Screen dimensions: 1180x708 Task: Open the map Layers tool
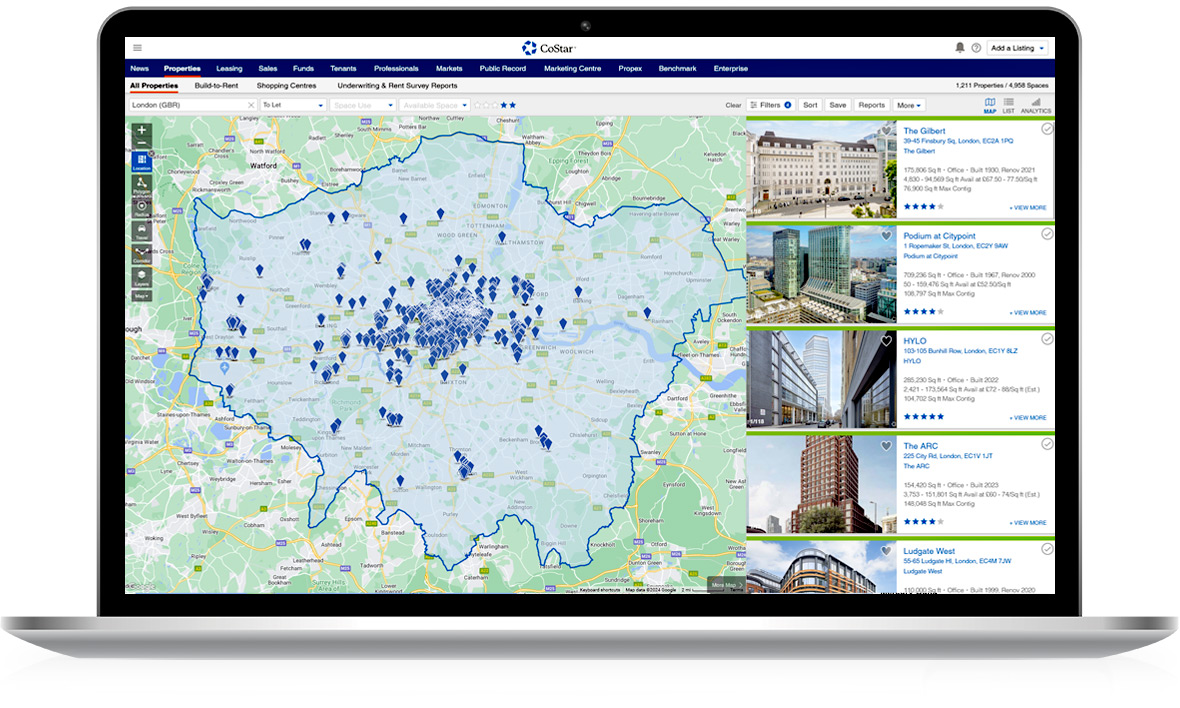pos(141,277)
